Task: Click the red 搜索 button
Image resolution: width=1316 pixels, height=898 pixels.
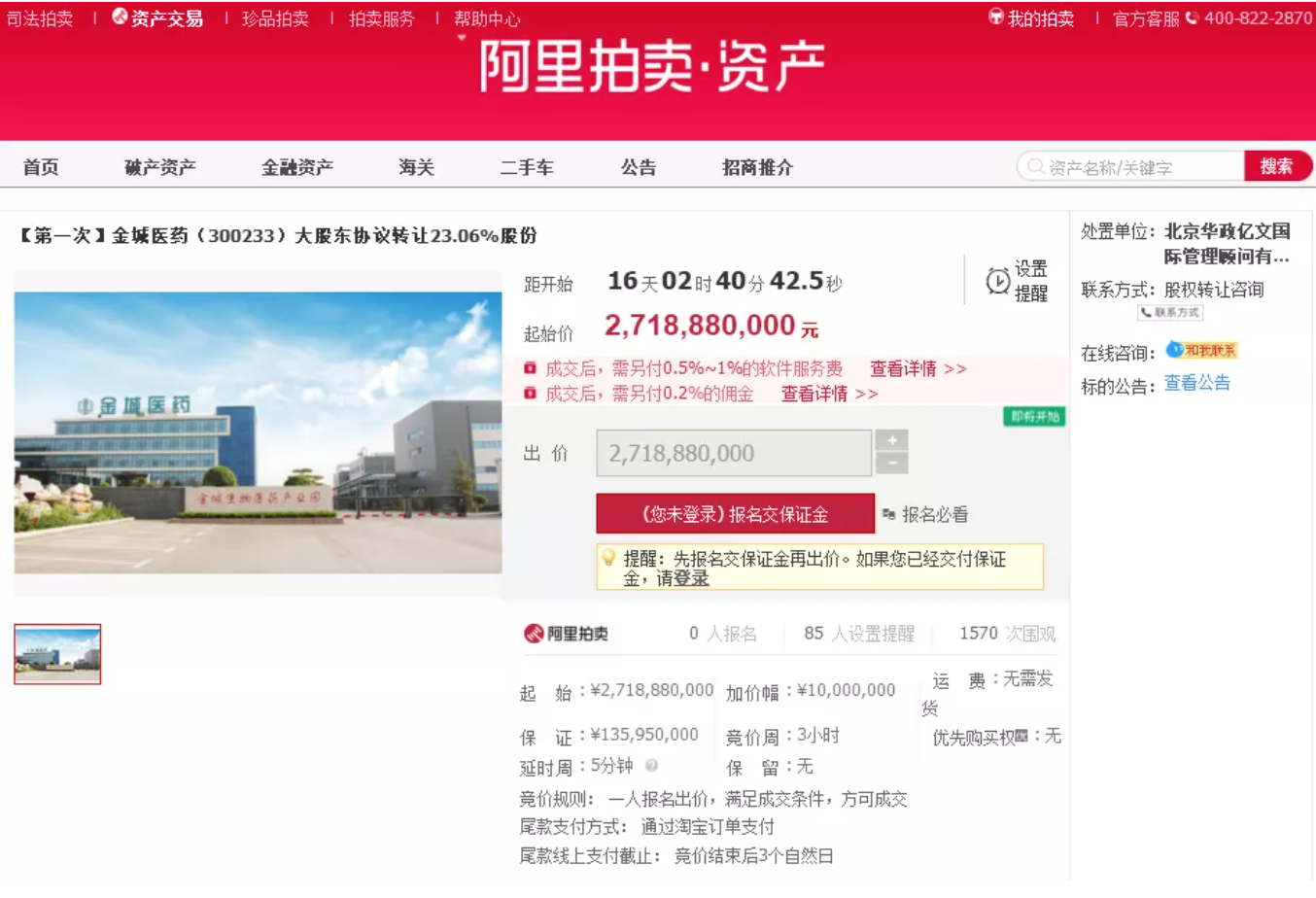Action: 1277,166
